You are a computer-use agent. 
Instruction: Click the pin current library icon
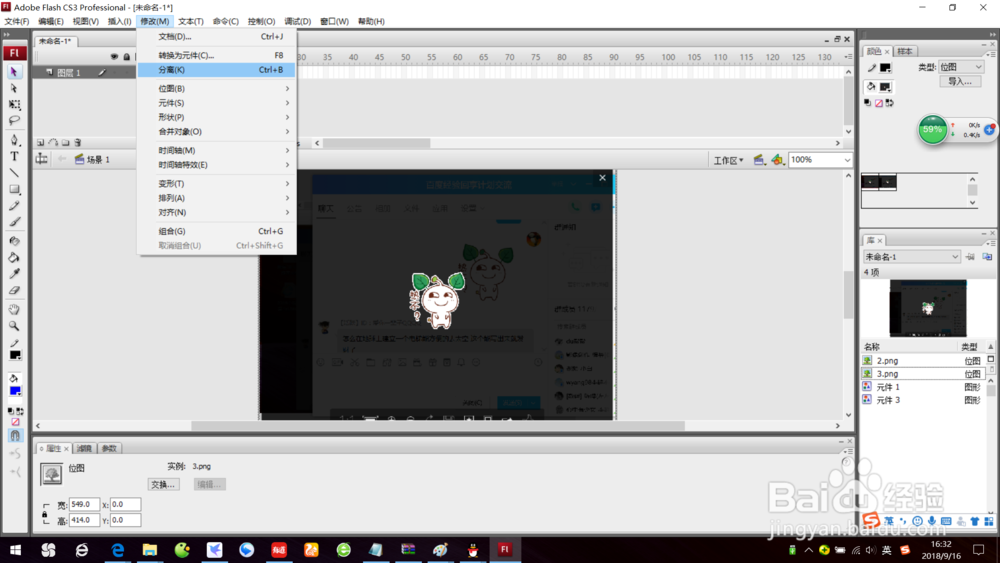(970, 256)
